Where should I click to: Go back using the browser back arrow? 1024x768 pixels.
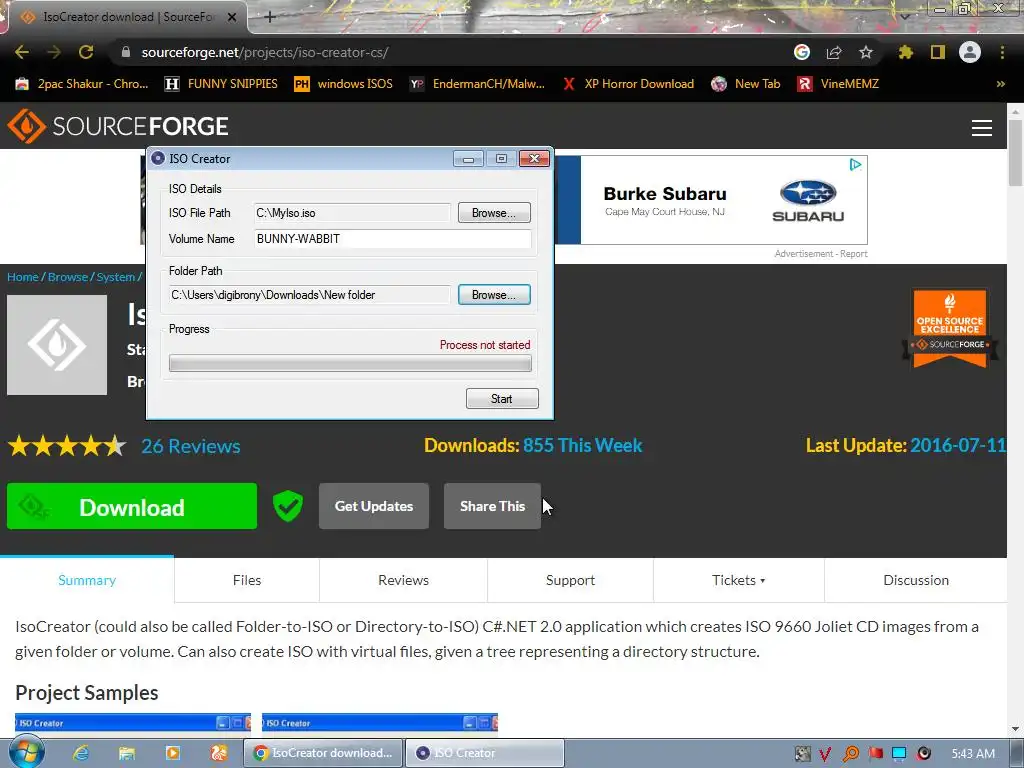(22, 52)
